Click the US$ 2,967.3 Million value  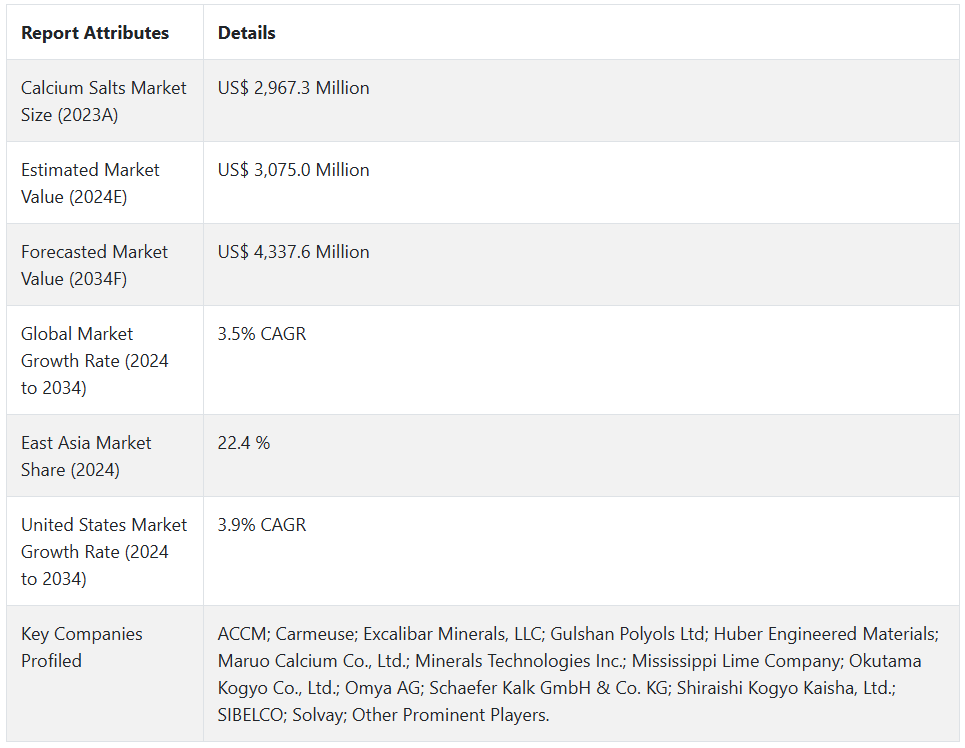[x=294, y=88]
